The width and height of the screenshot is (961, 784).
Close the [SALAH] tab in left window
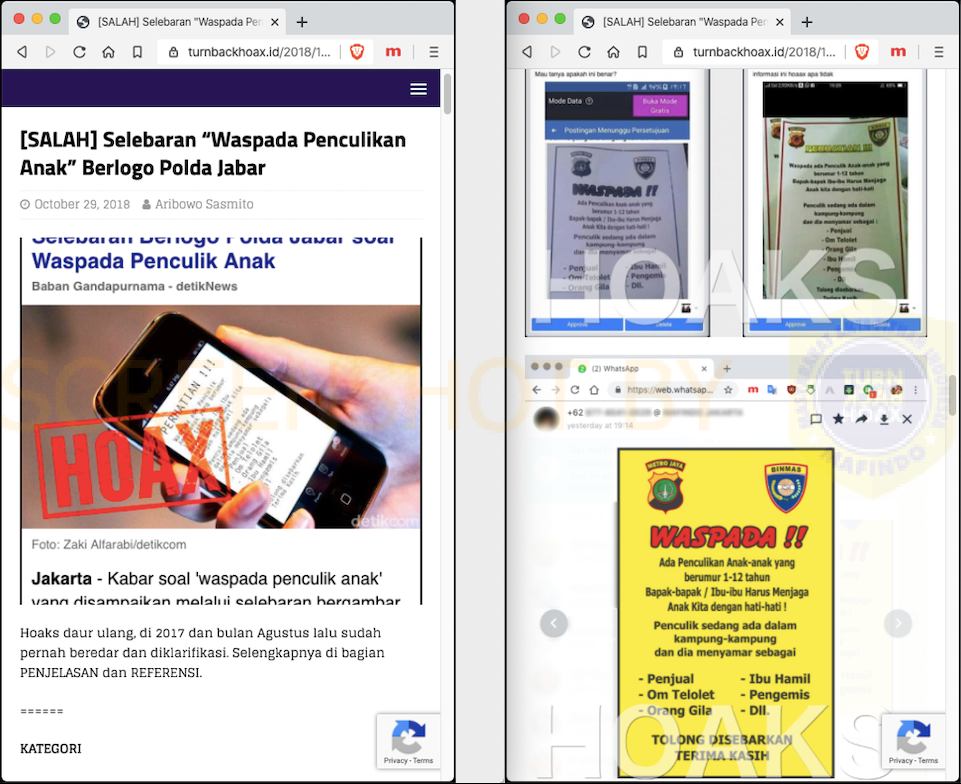[x=275, y=22]
